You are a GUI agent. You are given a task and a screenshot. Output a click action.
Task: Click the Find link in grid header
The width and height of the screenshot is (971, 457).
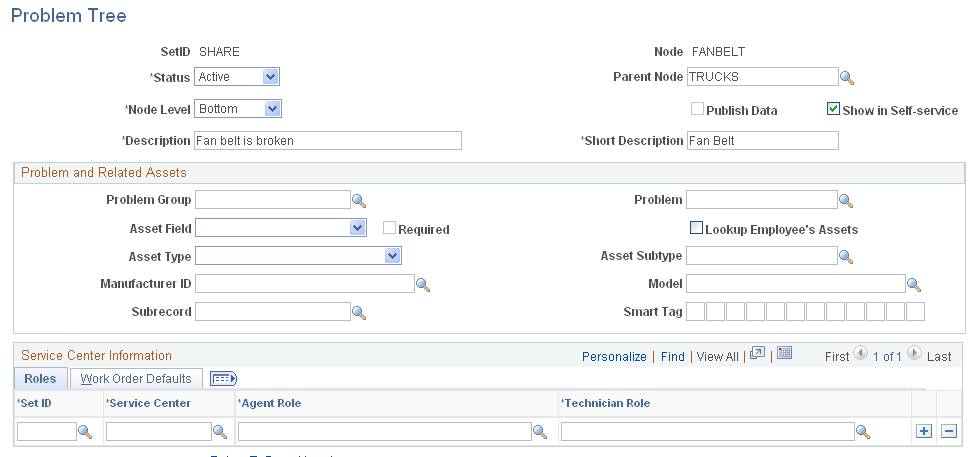pyautogui.click(x=672, y=356)
